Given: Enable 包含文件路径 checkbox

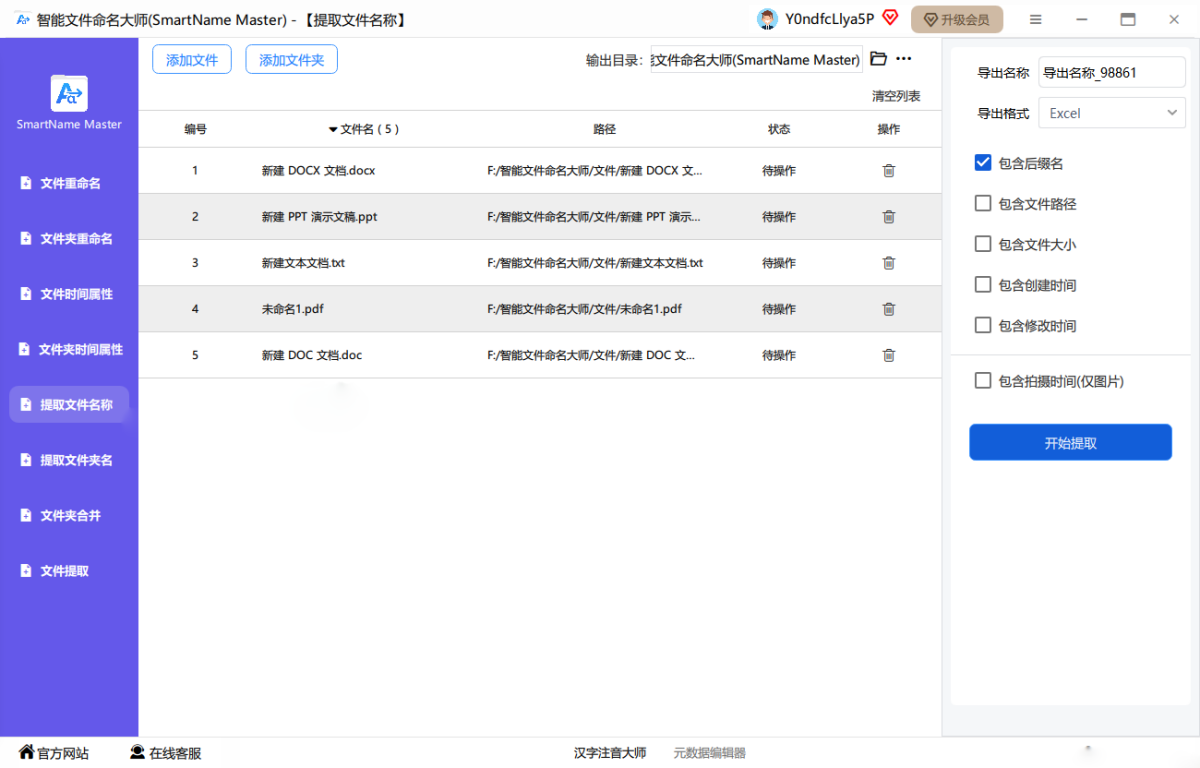Looking at the screenshot, I should point(982,204).
